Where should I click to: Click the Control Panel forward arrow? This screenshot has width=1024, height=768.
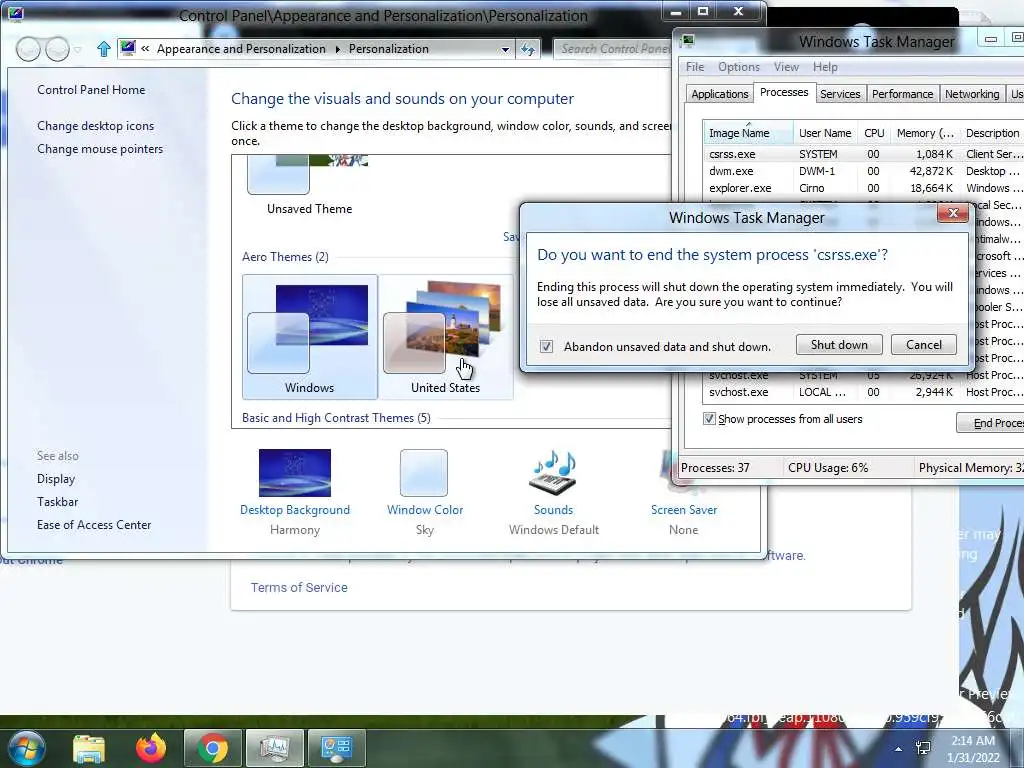pos(57,49)
